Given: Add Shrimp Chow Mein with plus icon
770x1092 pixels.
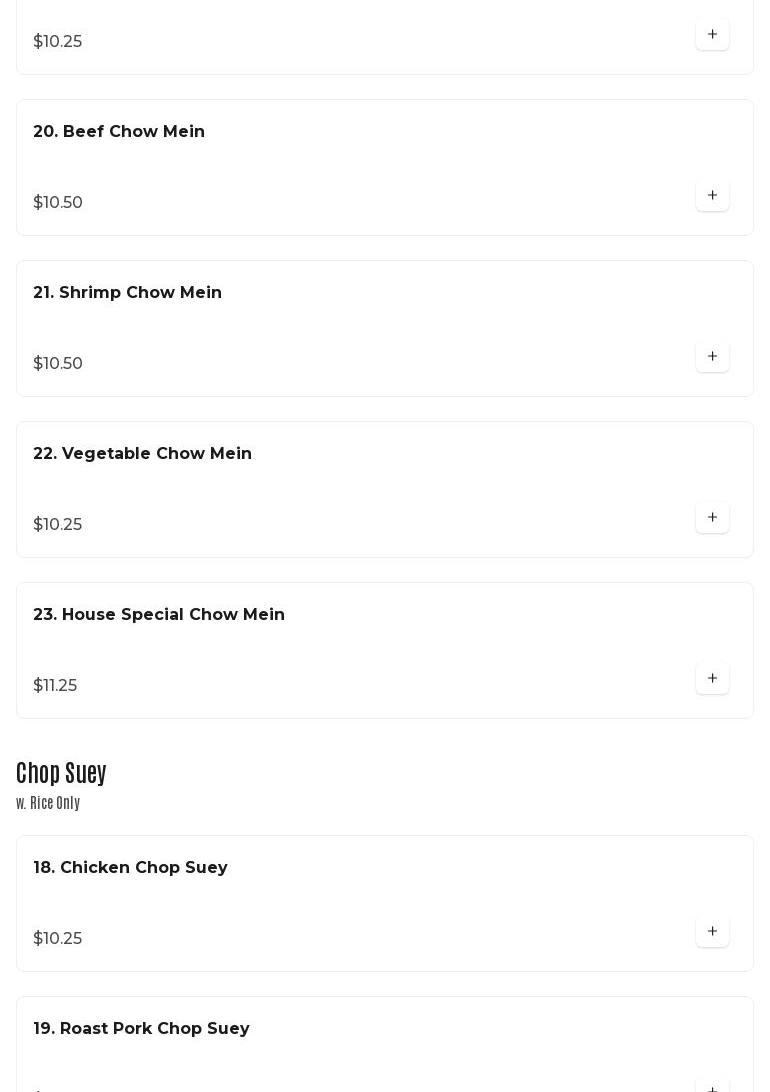Looking at the screenshot, I should [712, 357].
